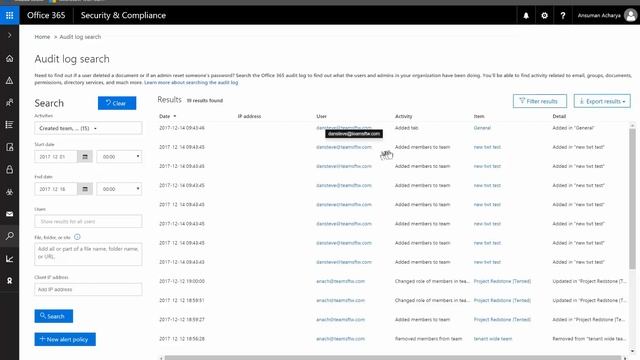This screenshot has height=360, width=640.
Task: Click the Start date field
Action: pyautogui.click(x=56, y=157)
